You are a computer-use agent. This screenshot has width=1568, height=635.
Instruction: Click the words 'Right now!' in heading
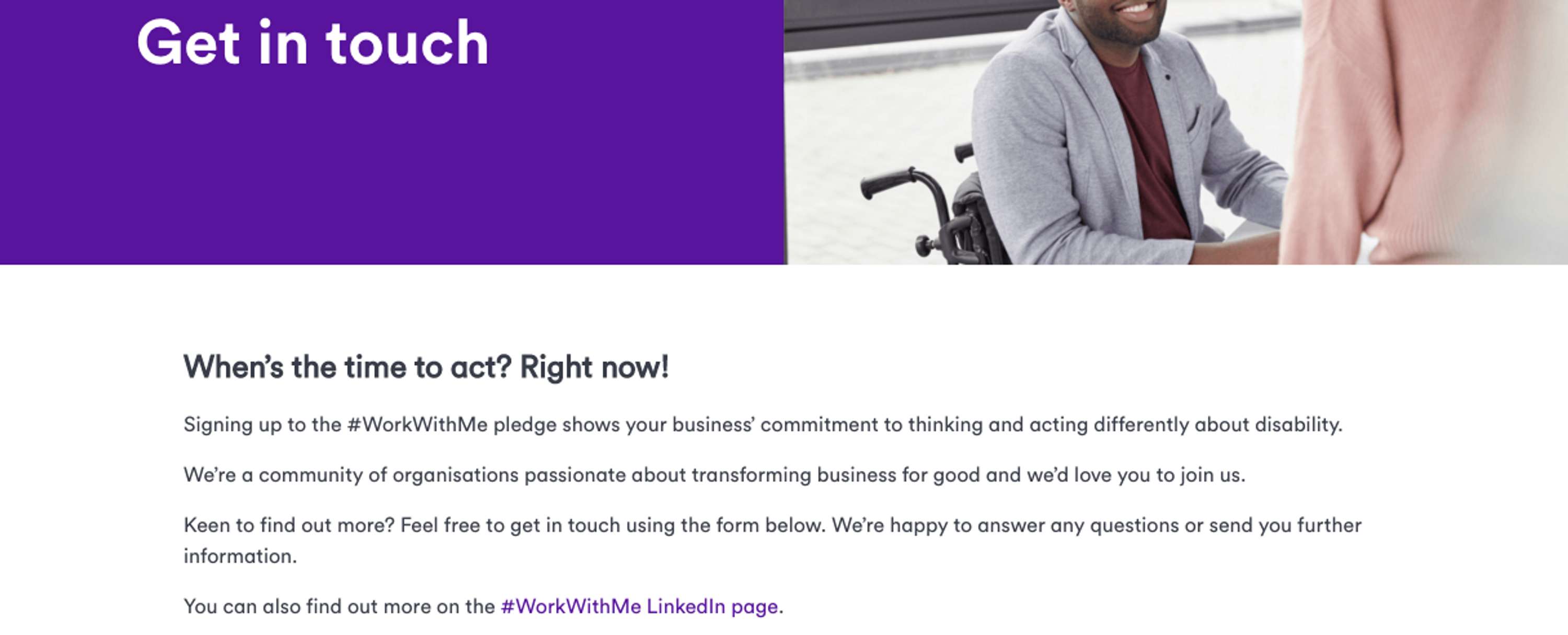[x=594, y=367]
